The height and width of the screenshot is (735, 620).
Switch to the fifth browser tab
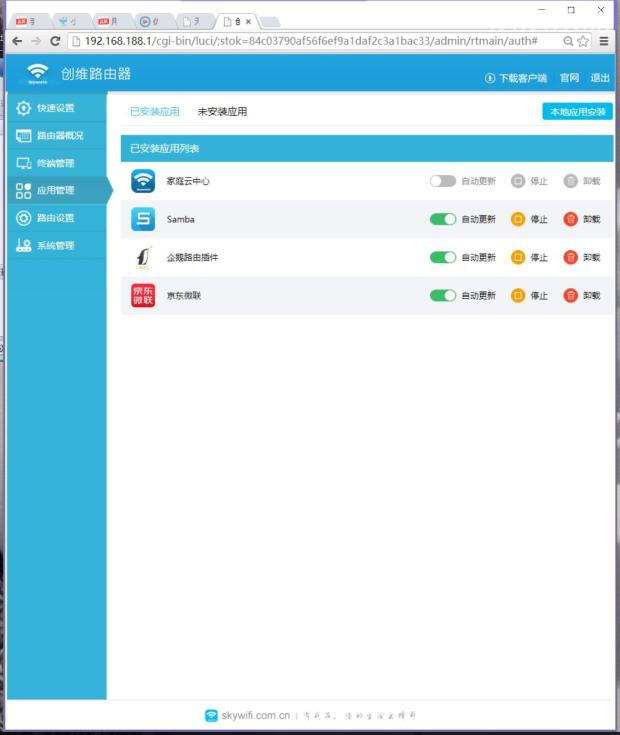193,22
